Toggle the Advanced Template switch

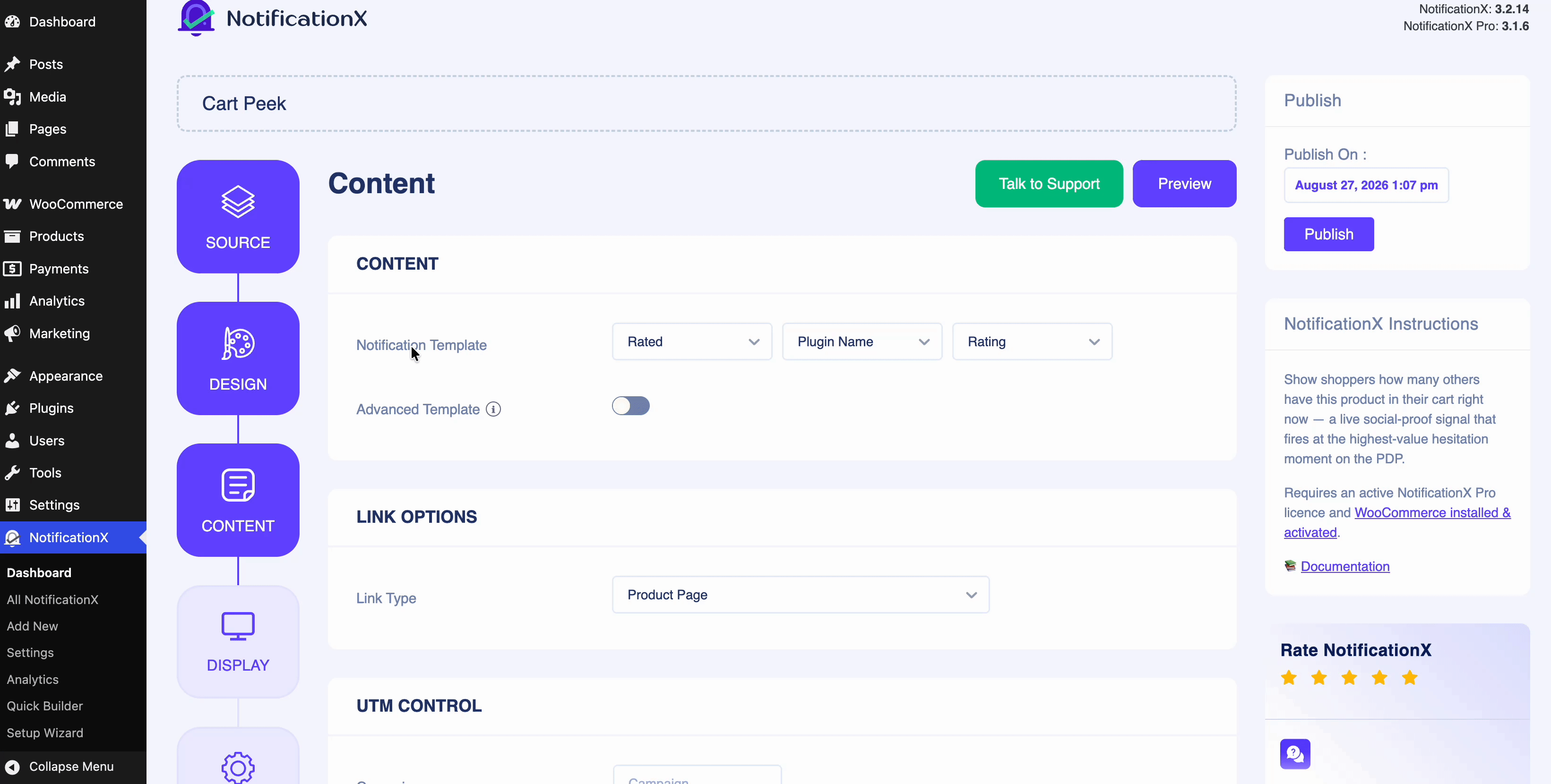click(x=630, y=406)
